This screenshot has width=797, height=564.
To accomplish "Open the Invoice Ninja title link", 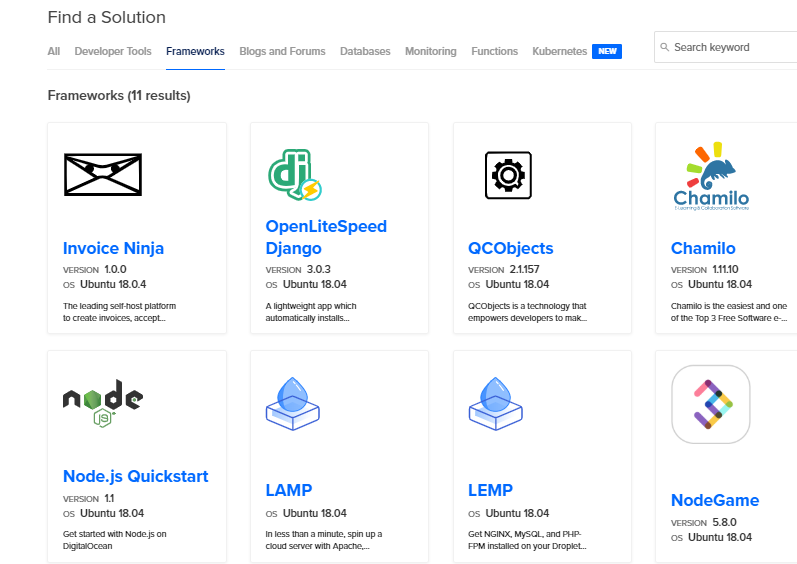I will click(x=113, y=248).
